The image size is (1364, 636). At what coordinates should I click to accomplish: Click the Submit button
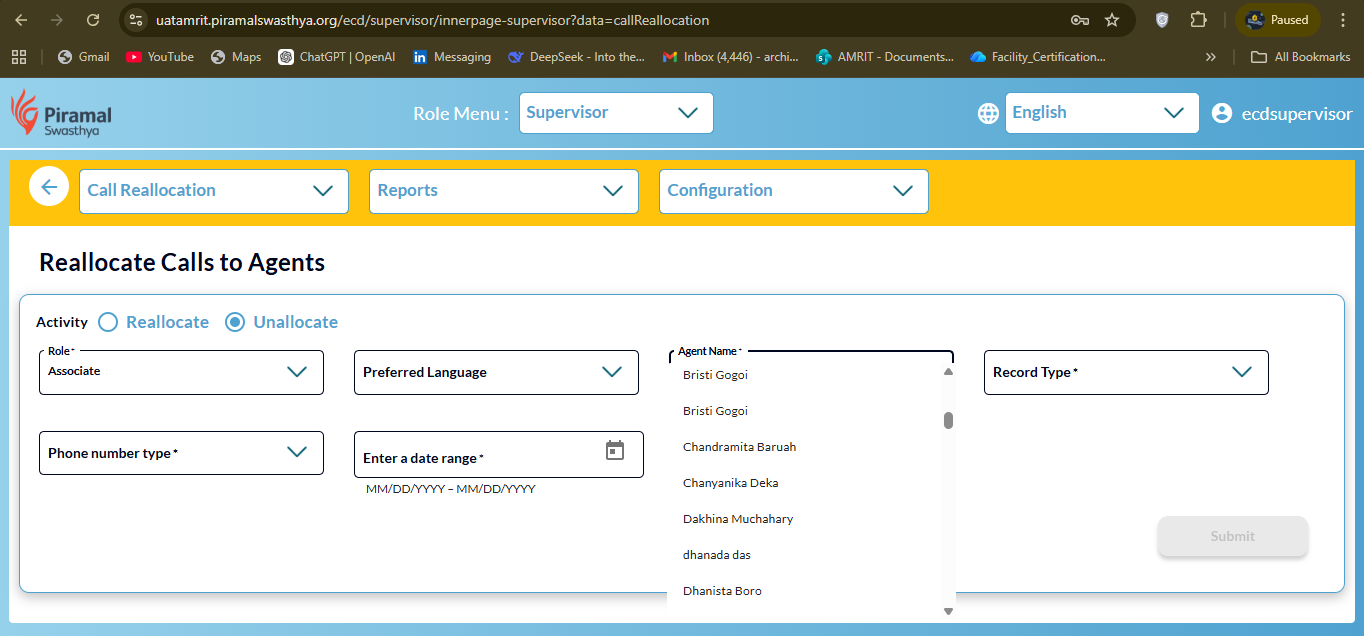(x=1232, y=537)
